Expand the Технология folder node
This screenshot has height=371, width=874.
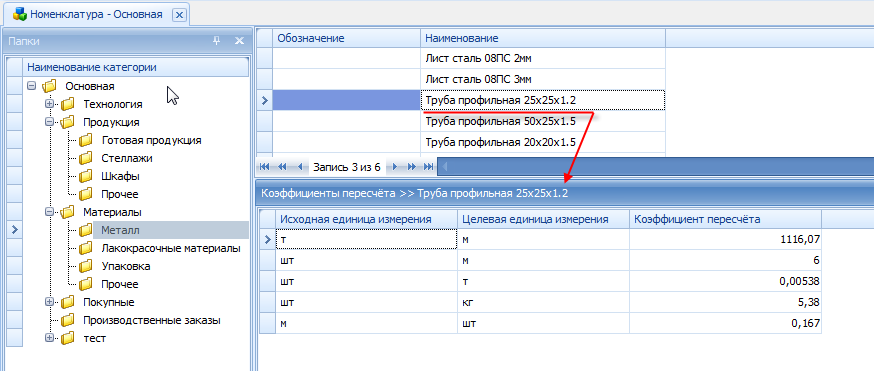pos(49,104)
